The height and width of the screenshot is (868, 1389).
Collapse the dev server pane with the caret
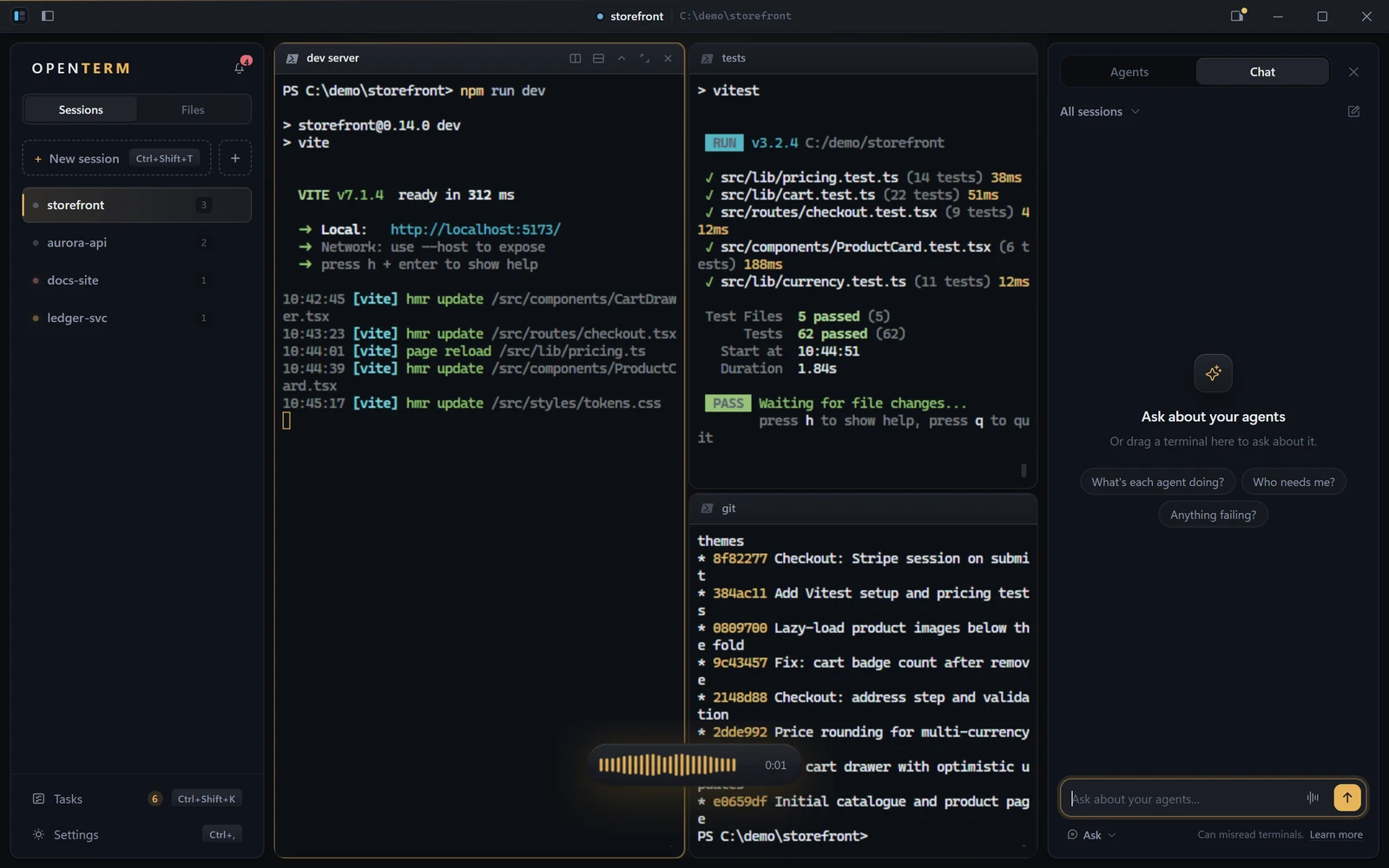tap(622, 58)
